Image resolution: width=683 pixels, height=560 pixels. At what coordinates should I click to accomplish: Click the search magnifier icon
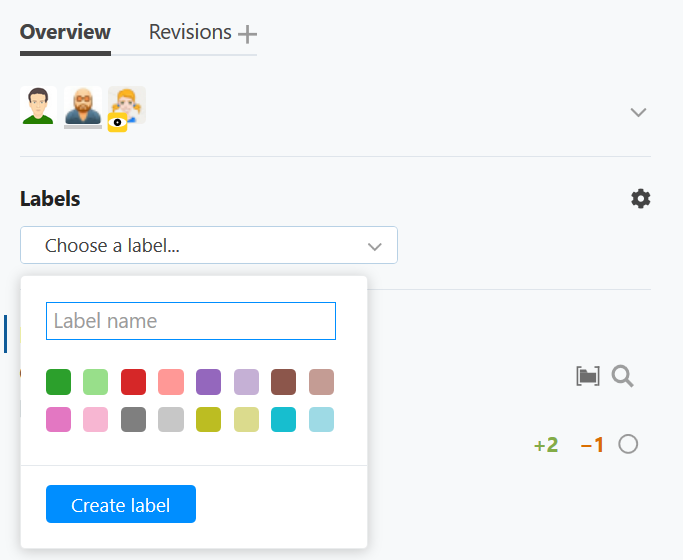tap(623, 376)
